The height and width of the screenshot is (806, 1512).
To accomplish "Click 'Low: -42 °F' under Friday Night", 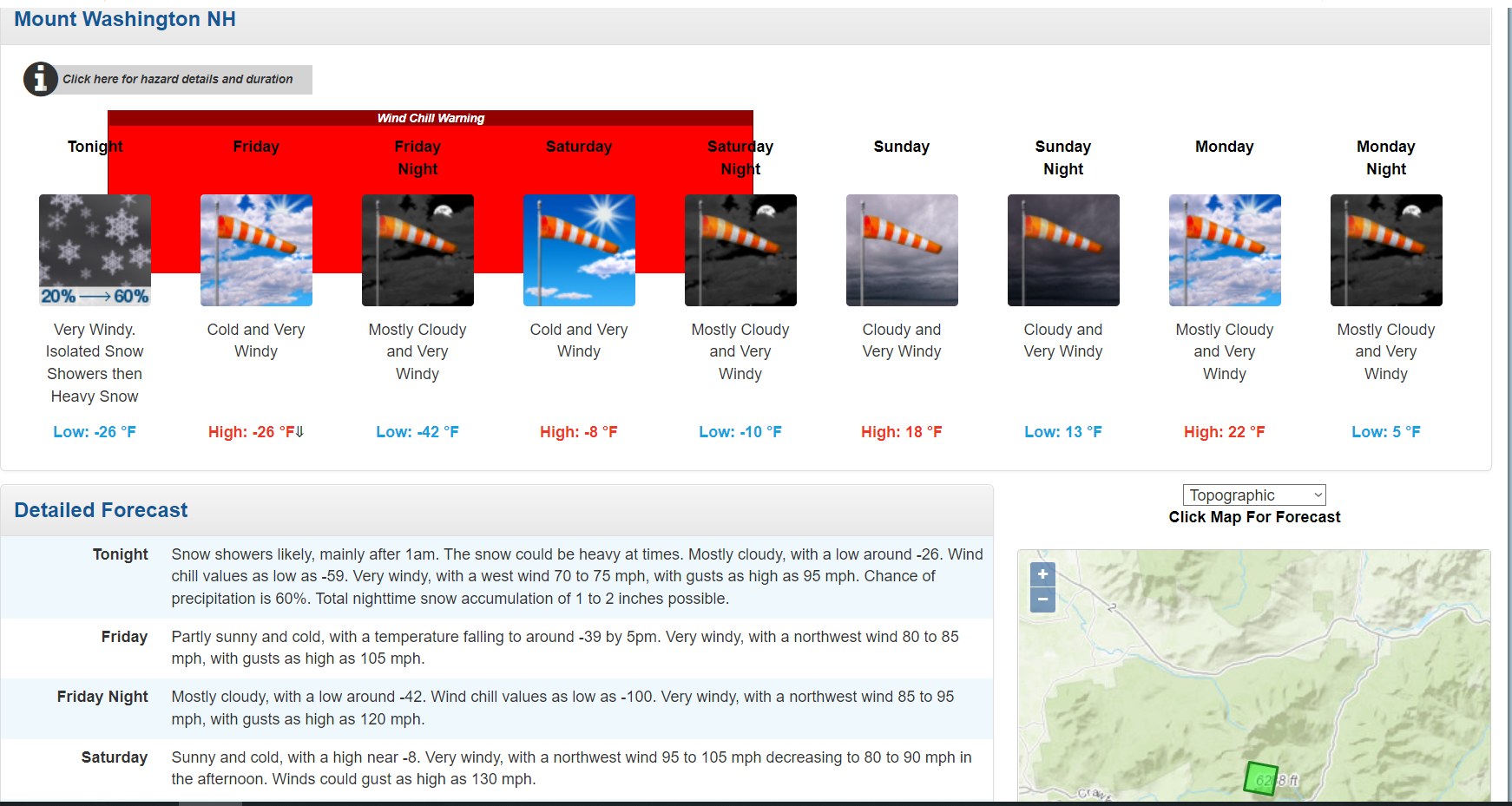I will 417,432.
